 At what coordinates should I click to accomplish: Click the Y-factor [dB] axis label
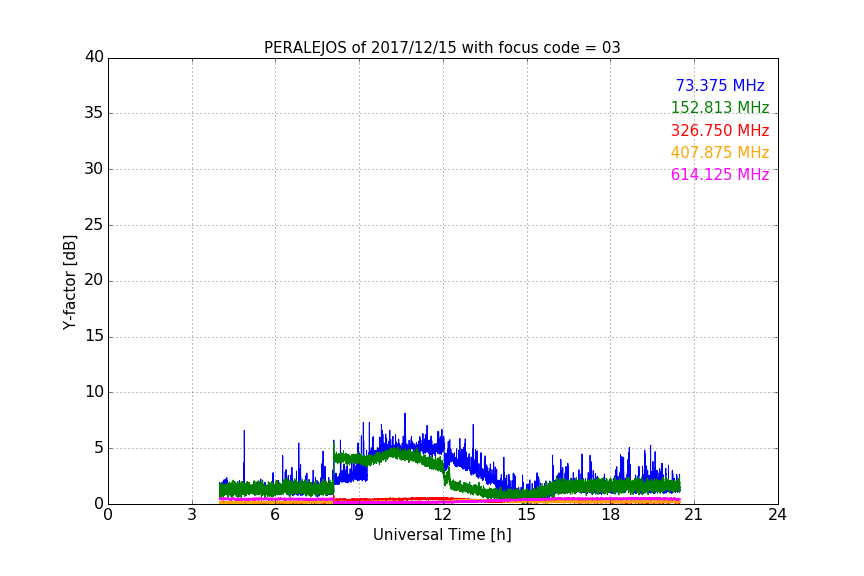(69, 282)
